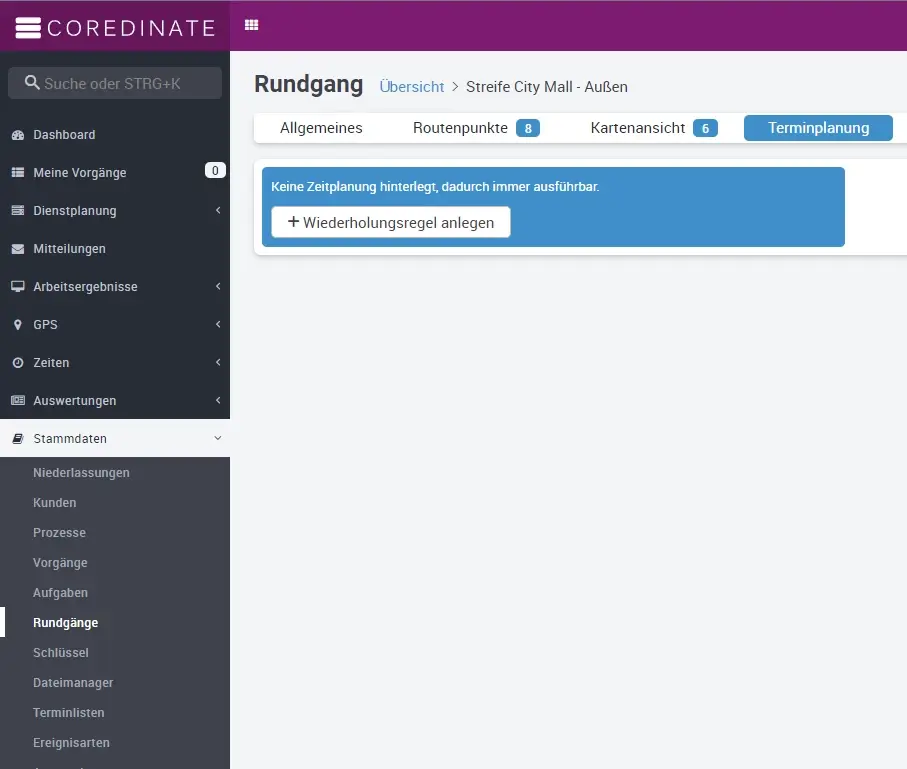Click the Auswertungen report icon

17,401
